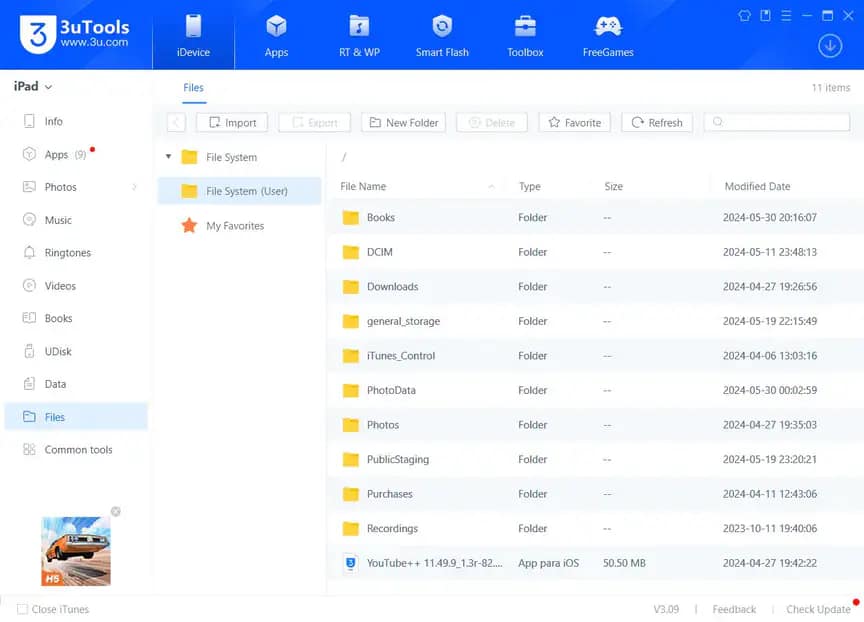Open the RT & WP section
864x622 pixels.
pyautogui.click(x=359, y=33)
